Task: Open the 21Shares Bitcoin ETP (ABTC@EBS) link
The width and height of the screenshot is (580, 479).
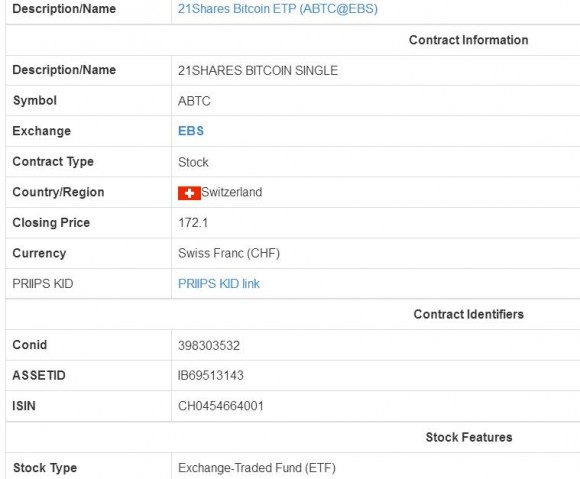Action: (x=278, y=9)
